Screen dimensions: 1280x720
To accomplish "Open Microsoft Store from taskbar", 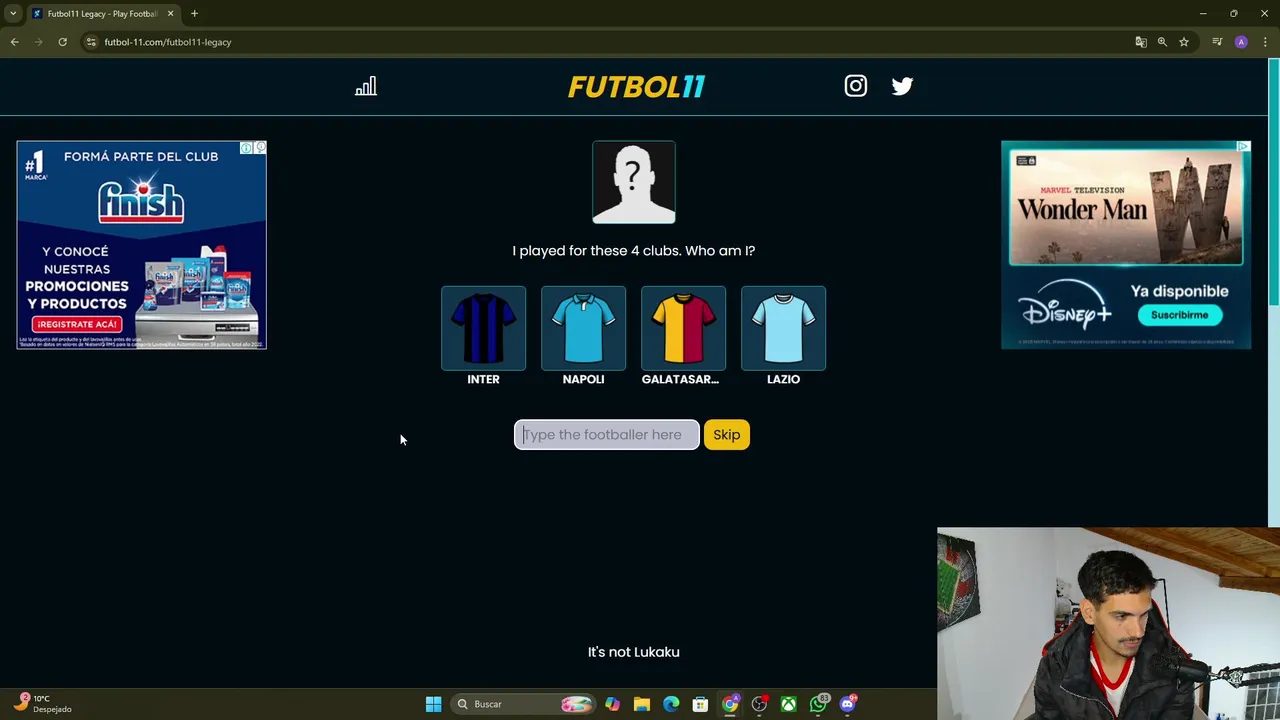I will point(701,704).
